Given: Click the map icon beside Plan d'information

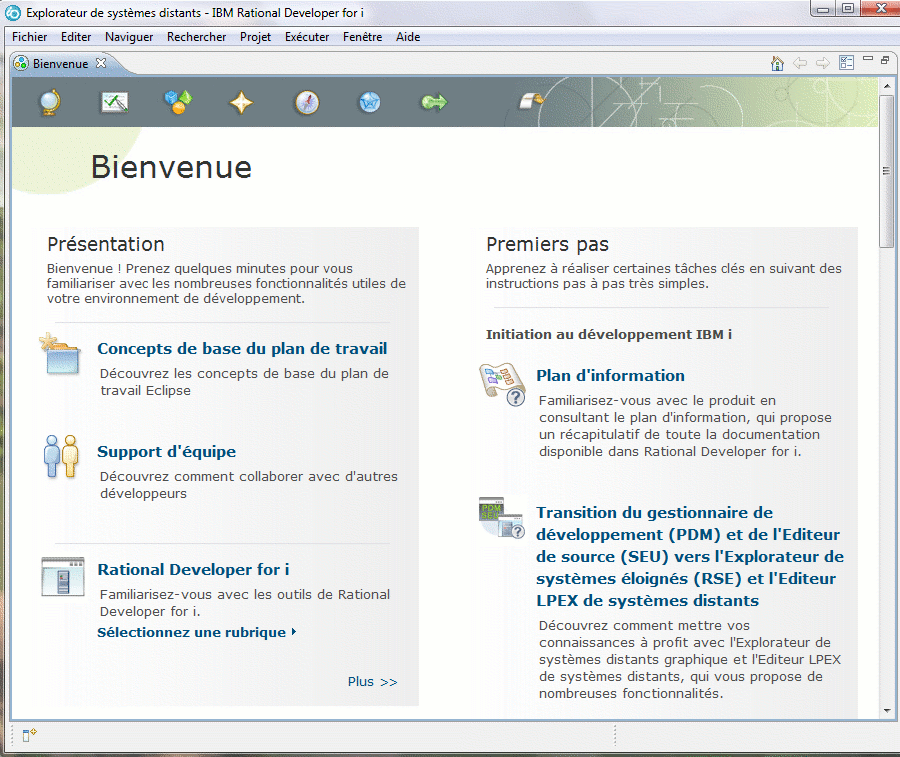Looking at the screenshot, I should pos(502,383).
